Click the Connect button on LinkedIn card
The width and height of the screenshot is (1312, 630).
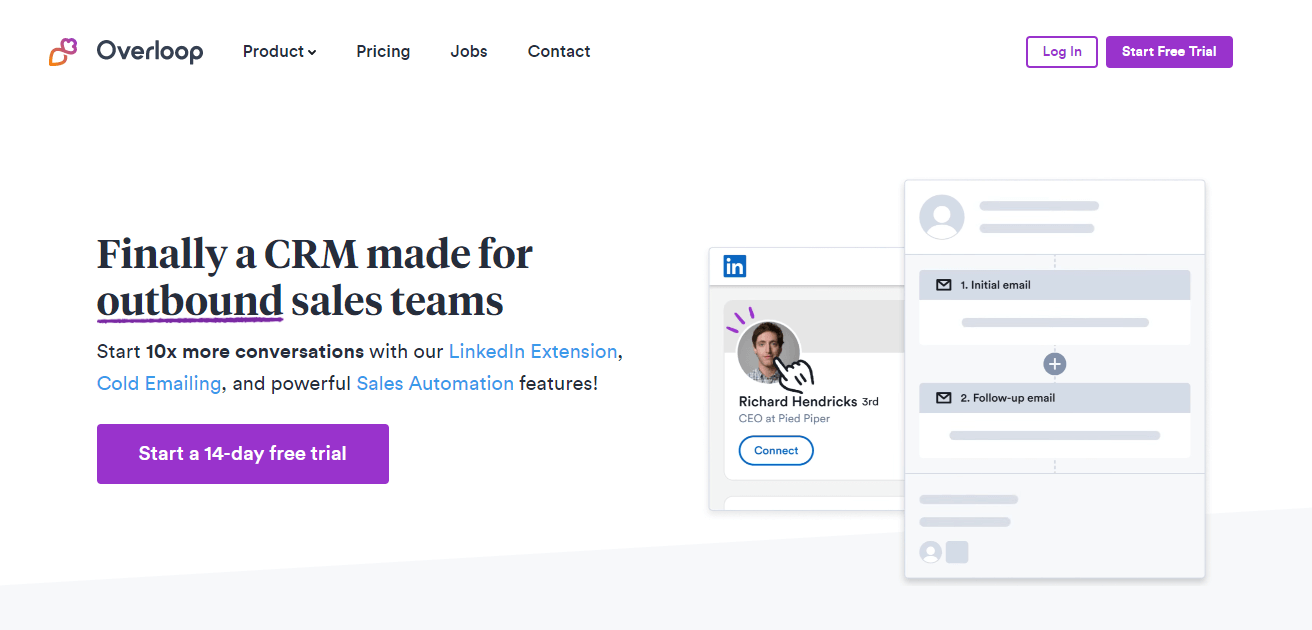pos(776,451)
